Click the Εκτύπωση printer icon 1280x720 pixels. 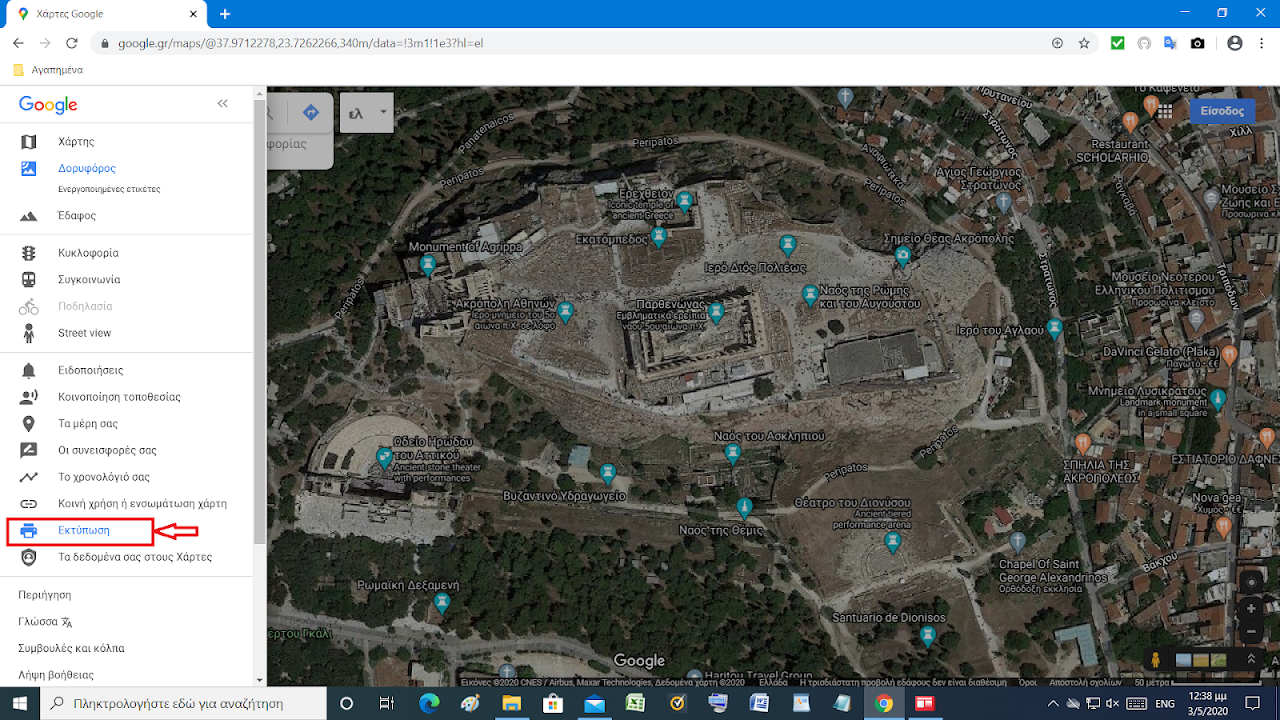point(29,531)
